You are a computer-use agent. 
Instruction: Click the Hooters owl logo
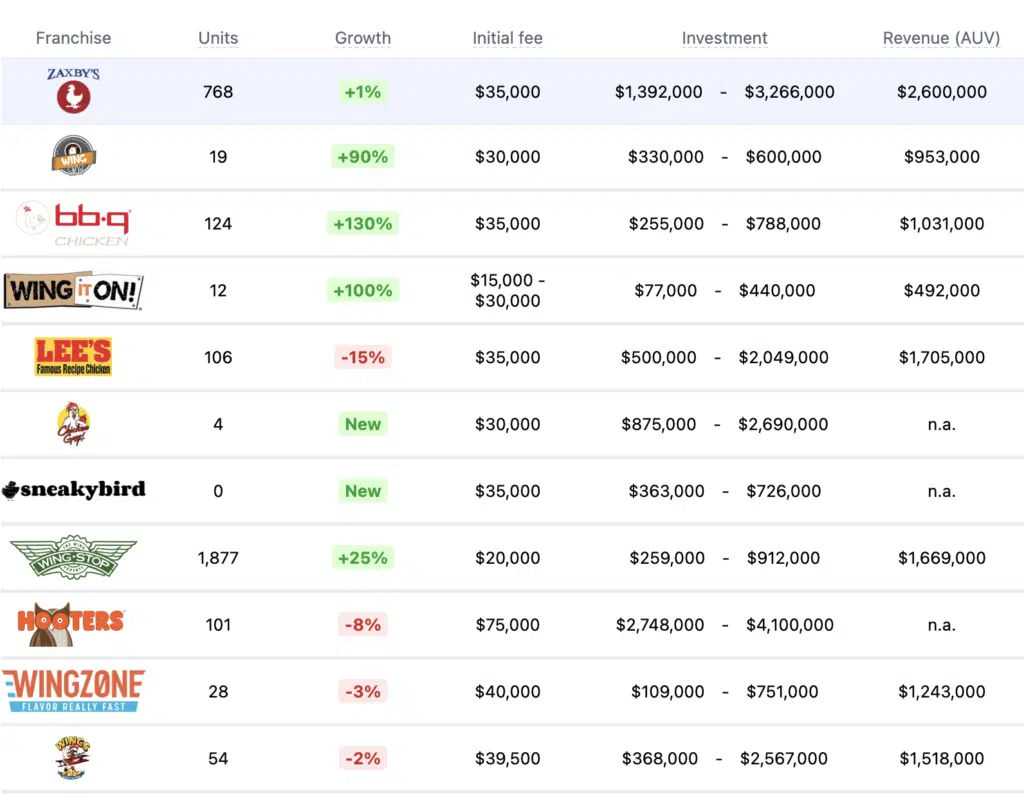[x=71, y=624]
